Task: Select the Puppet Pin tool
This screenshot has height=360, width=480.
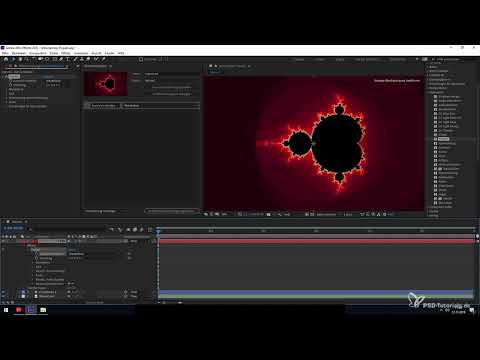Action: pos(104,59)
